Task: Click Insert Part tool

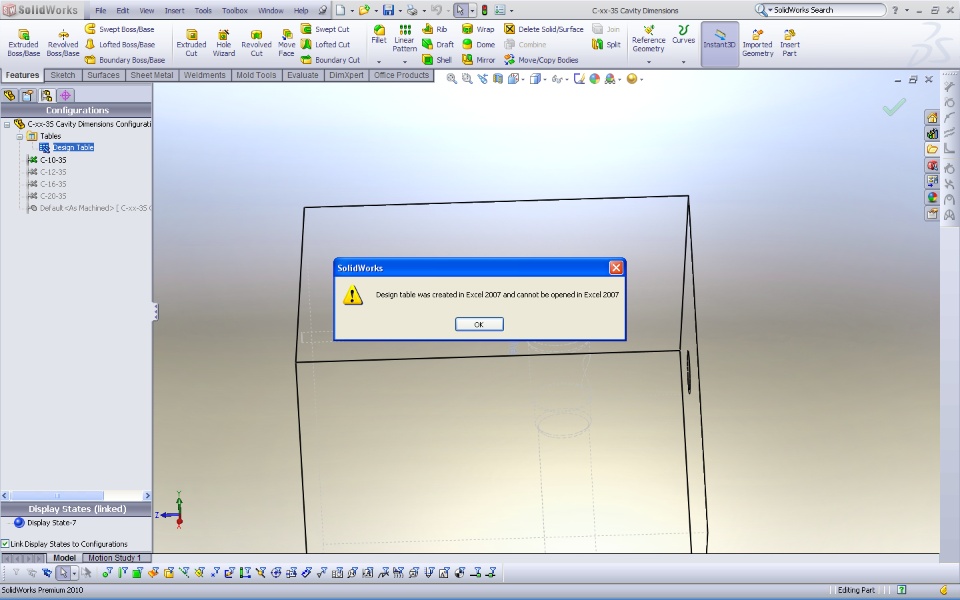Action: point(790,42)
